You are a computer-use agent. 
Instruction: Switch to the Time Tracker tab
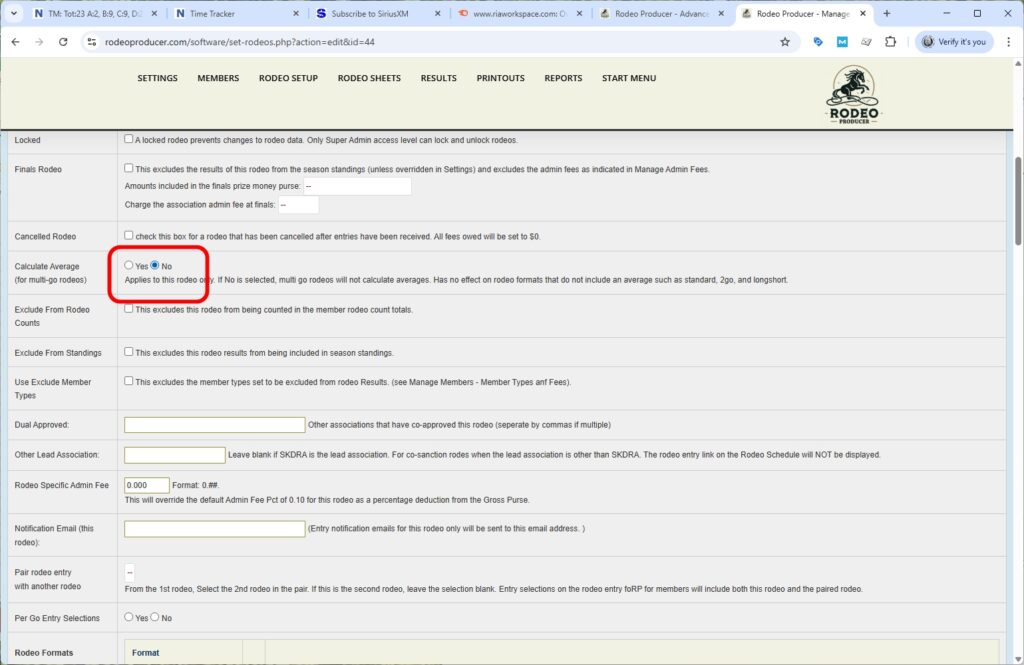pos(235,14)
